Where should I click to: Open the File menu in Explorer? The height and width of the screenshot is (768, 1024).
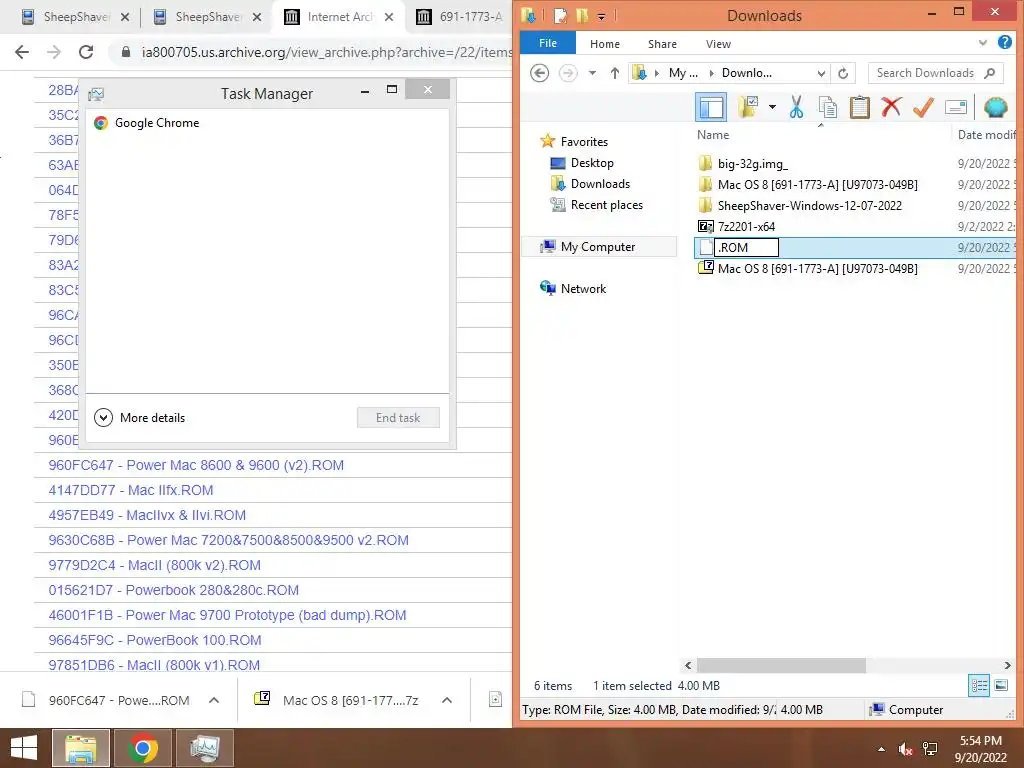point(548,43)
